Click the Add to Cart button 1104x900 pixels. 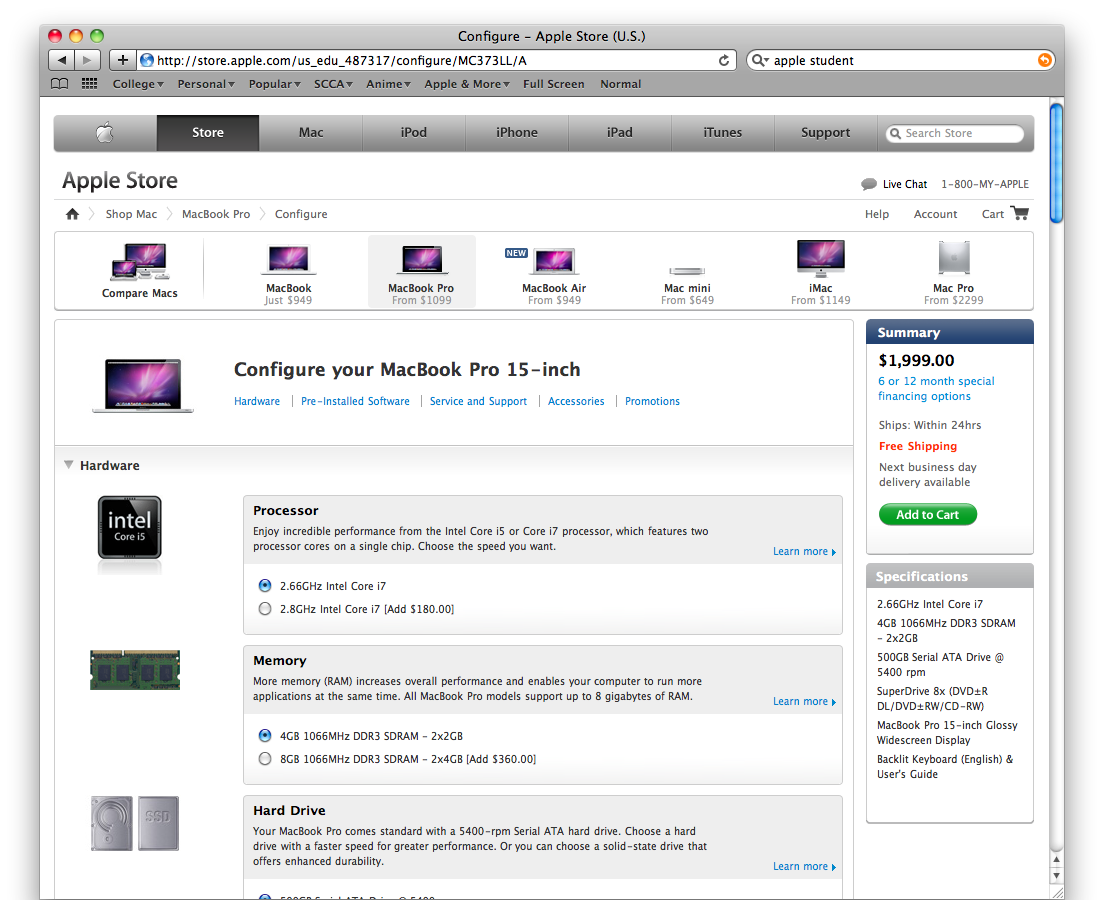928,514
